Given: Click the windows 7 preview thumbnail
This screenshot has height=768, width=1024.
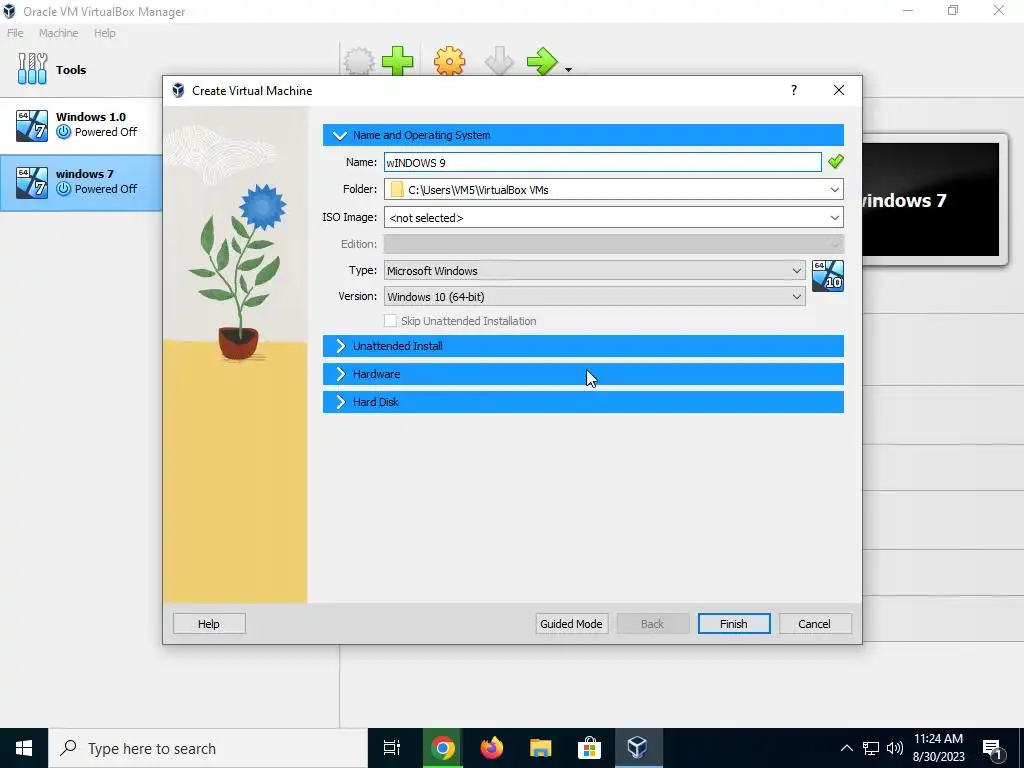Looking at the screenshot, I should 930,200.
